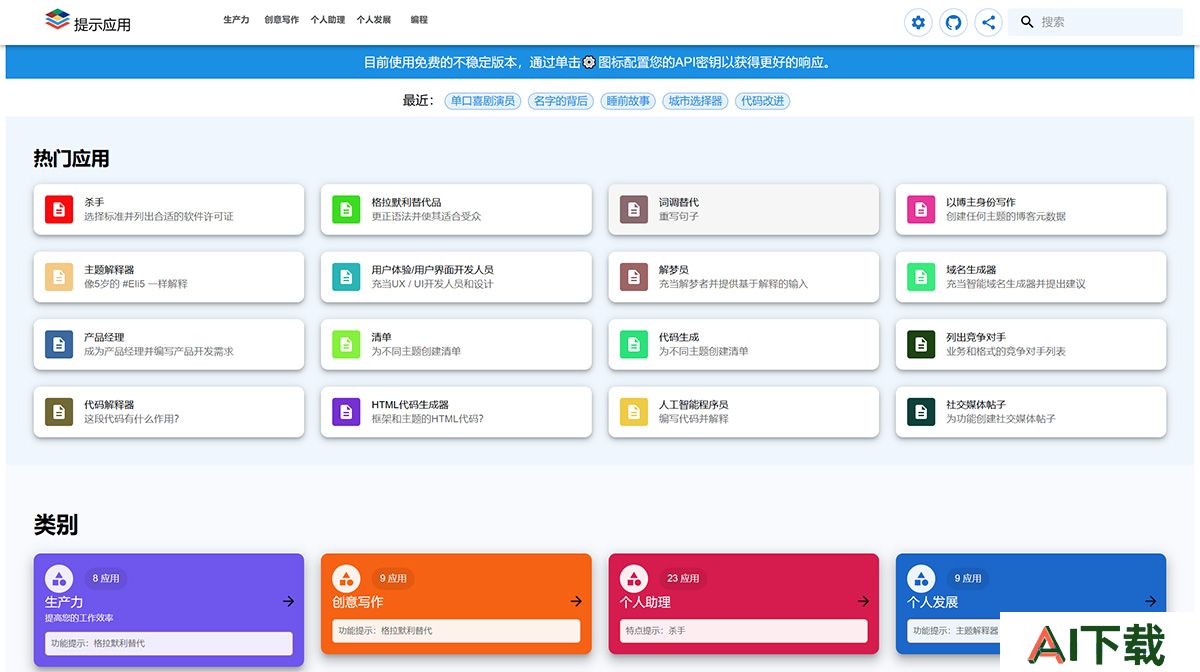The height and width of the screenshot is (672, 1200).
Task: Select the recent chip 代码改进
Action: [763, 101]
